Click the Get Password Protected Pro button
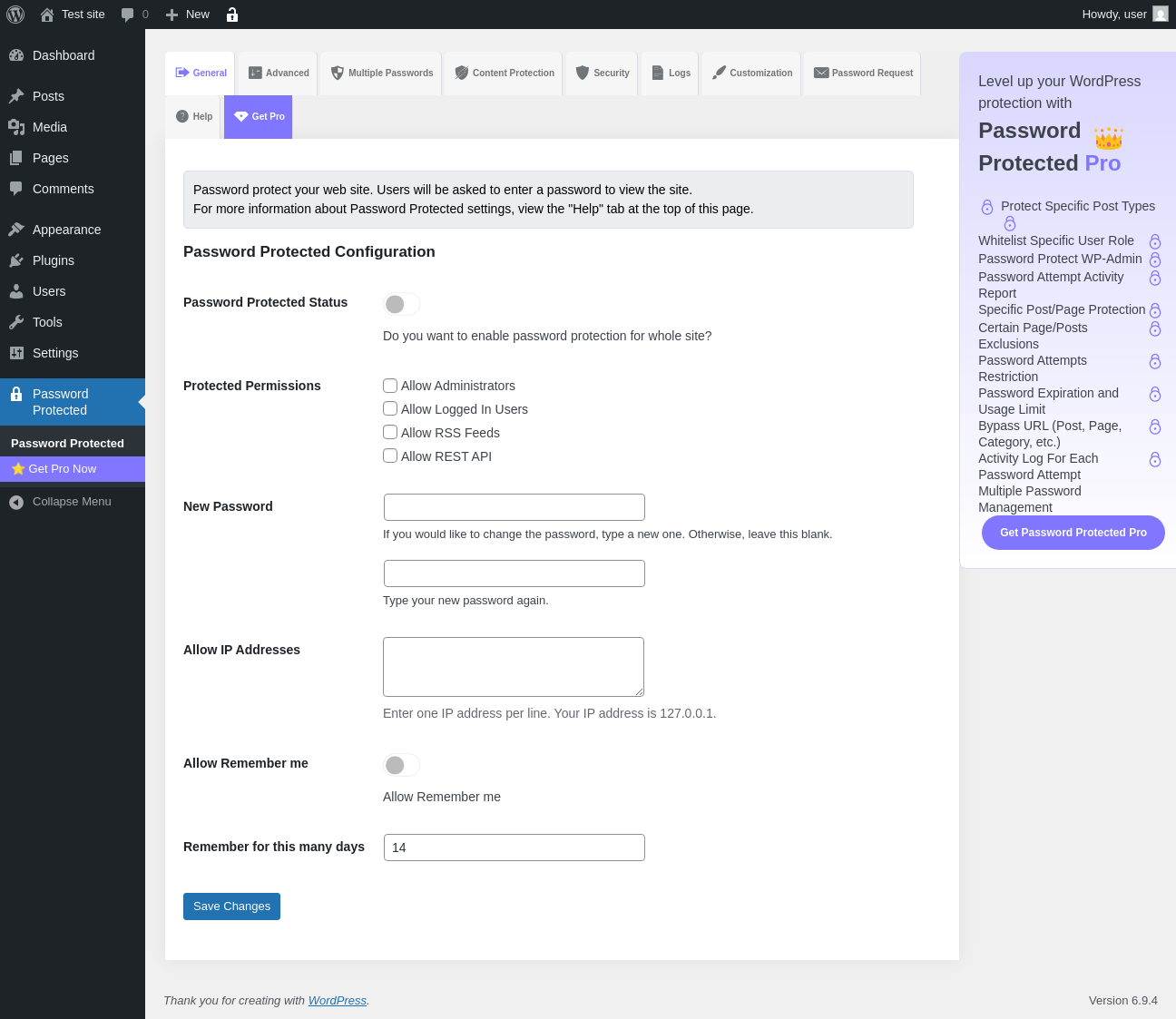 (1073, 533)
